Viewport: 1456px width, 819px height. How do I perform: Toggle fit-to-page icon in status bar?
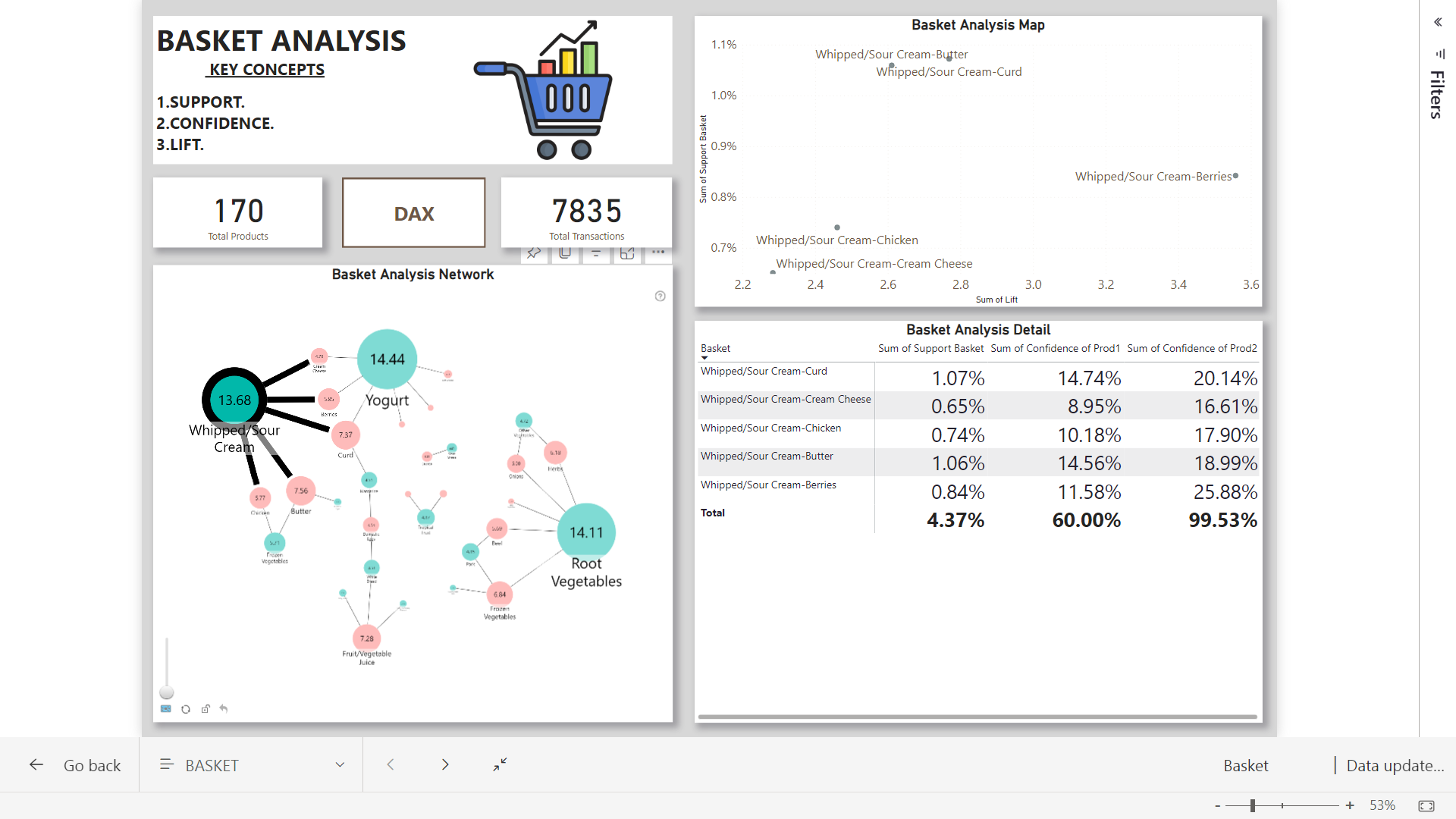click(x=1426, y=805)
